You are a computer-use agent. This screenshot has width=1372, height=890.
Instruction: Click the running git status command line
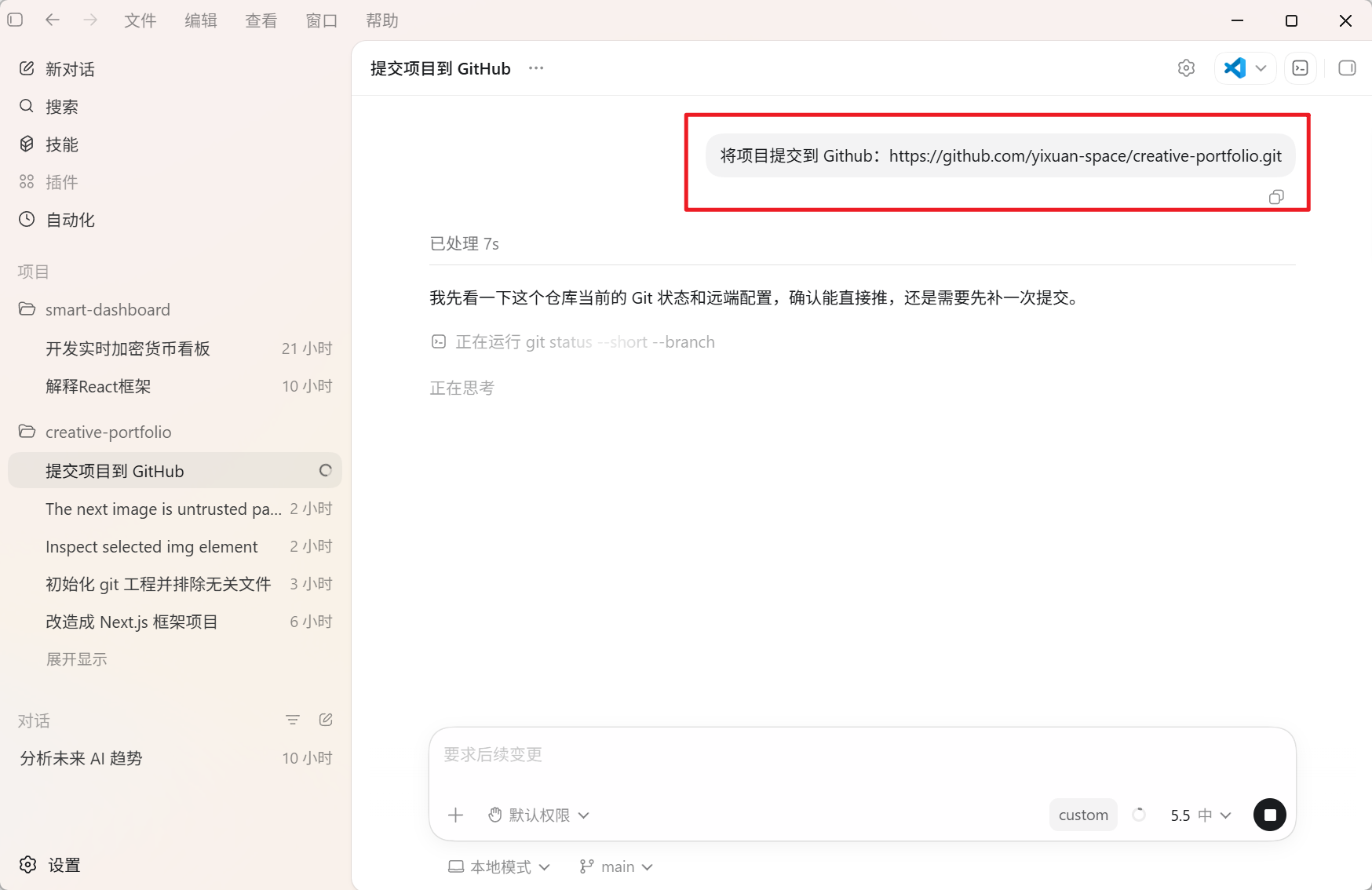click(x=573, y=342)
